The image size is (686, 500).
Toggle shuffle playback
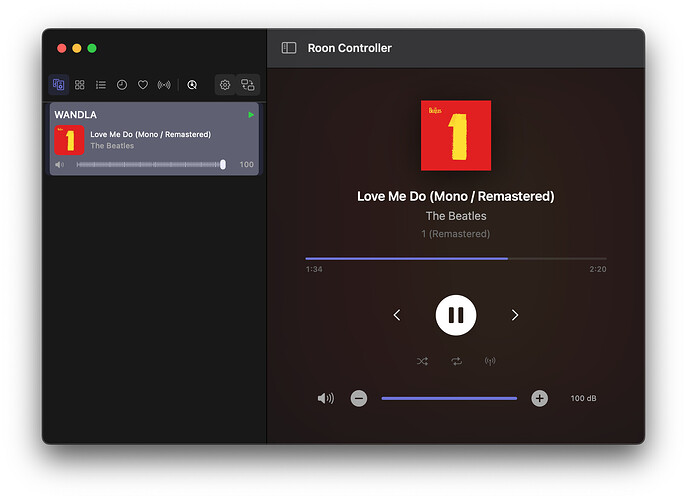[422, 361]
